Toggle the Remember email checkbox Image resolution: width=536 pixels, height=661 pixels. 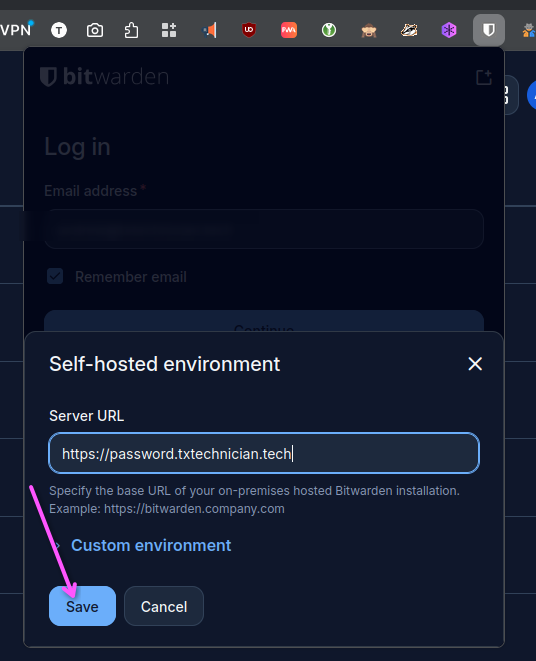[x=55, y=277]
